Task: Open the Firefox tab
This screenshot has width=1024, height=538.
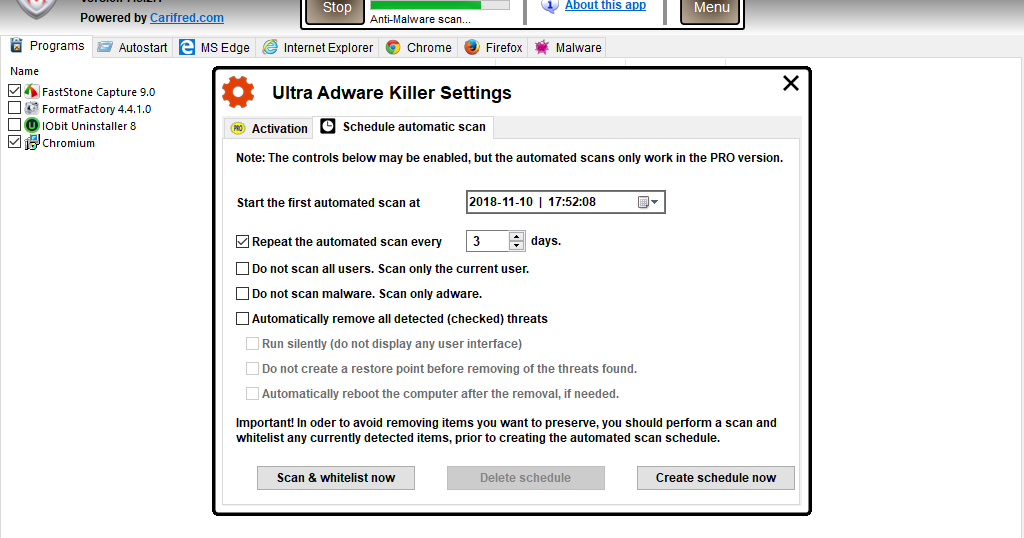Action: click(x=494, y=48)
